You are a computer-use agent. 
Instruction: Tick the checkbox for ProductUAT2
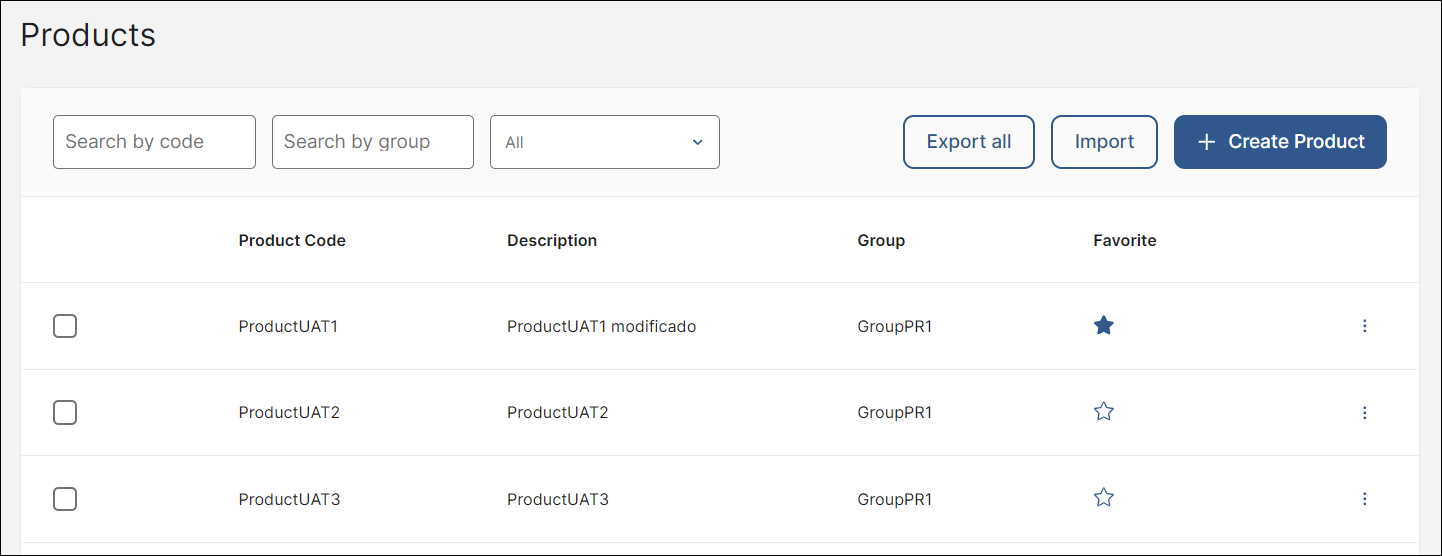point(65,412)
